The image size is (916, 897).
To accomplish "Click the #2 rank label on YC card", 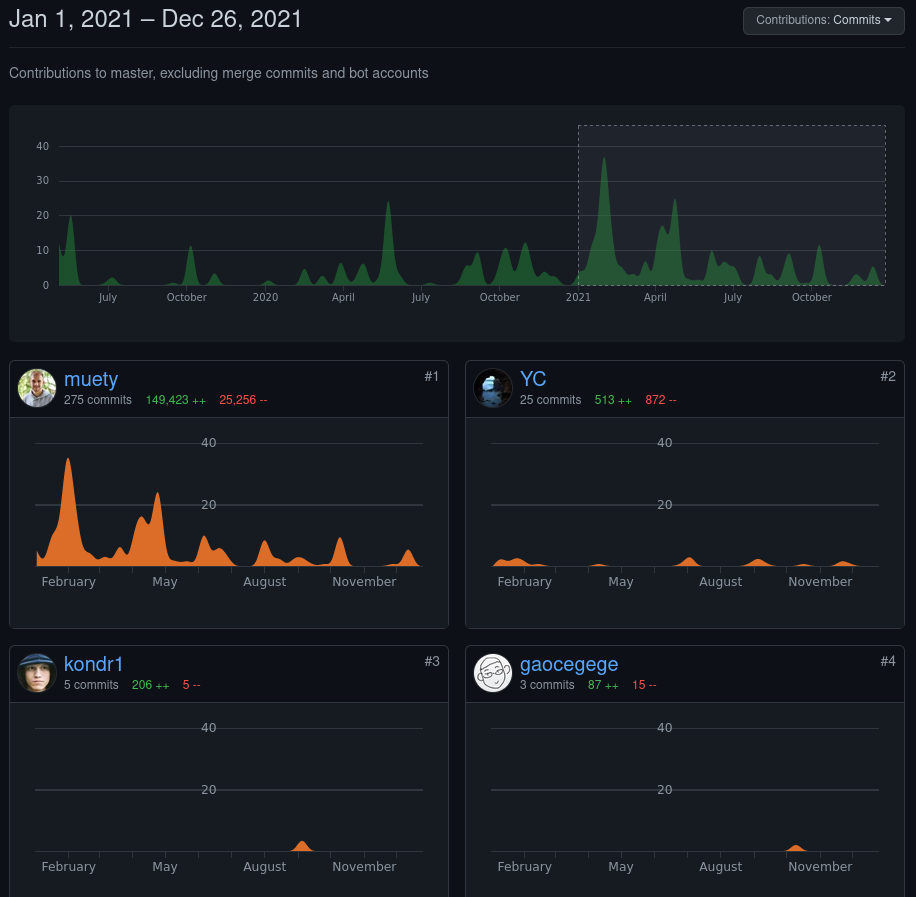I will click(x=888, y=376).
